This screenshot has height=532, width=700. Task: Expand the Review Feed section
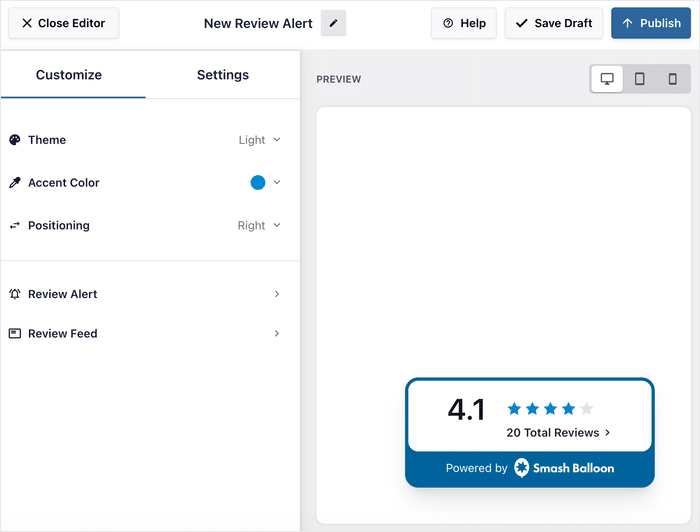277,334
